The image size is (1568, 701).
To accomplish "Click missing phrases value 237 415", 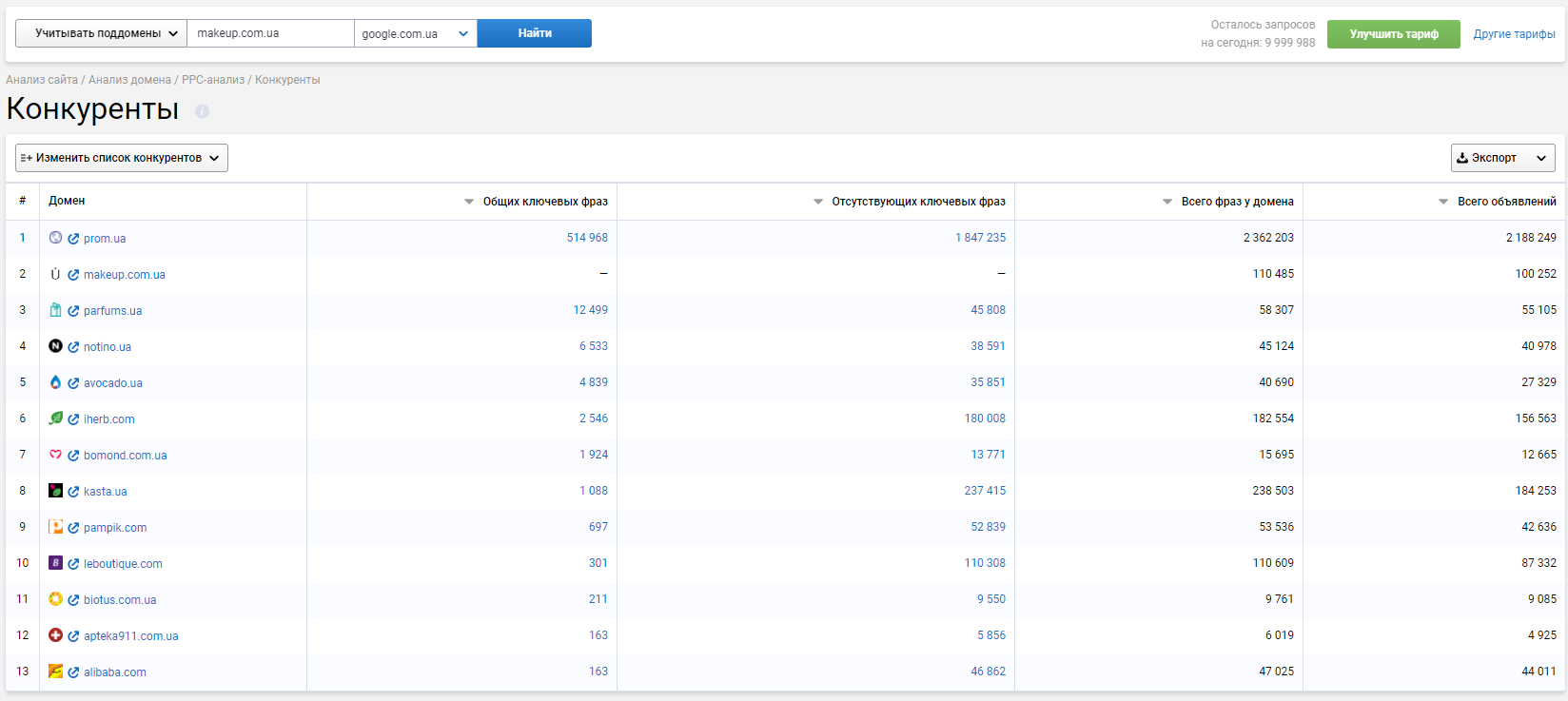I will click(x=985, y=491).
